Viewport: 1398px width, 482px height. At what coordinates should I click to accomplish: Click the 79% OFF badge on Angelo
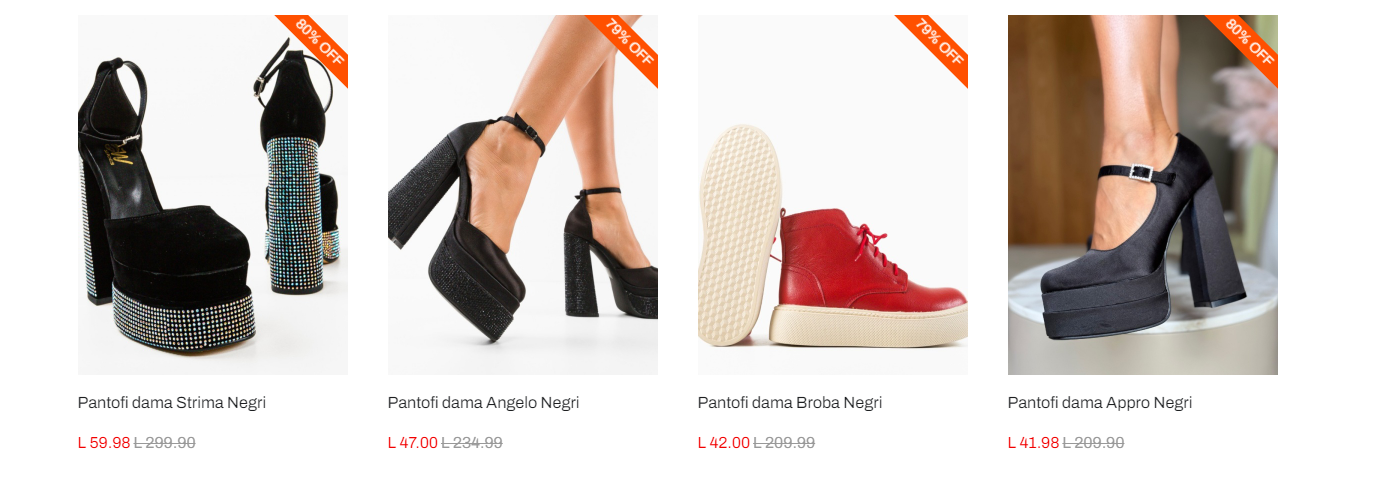[x=630, y=40]
